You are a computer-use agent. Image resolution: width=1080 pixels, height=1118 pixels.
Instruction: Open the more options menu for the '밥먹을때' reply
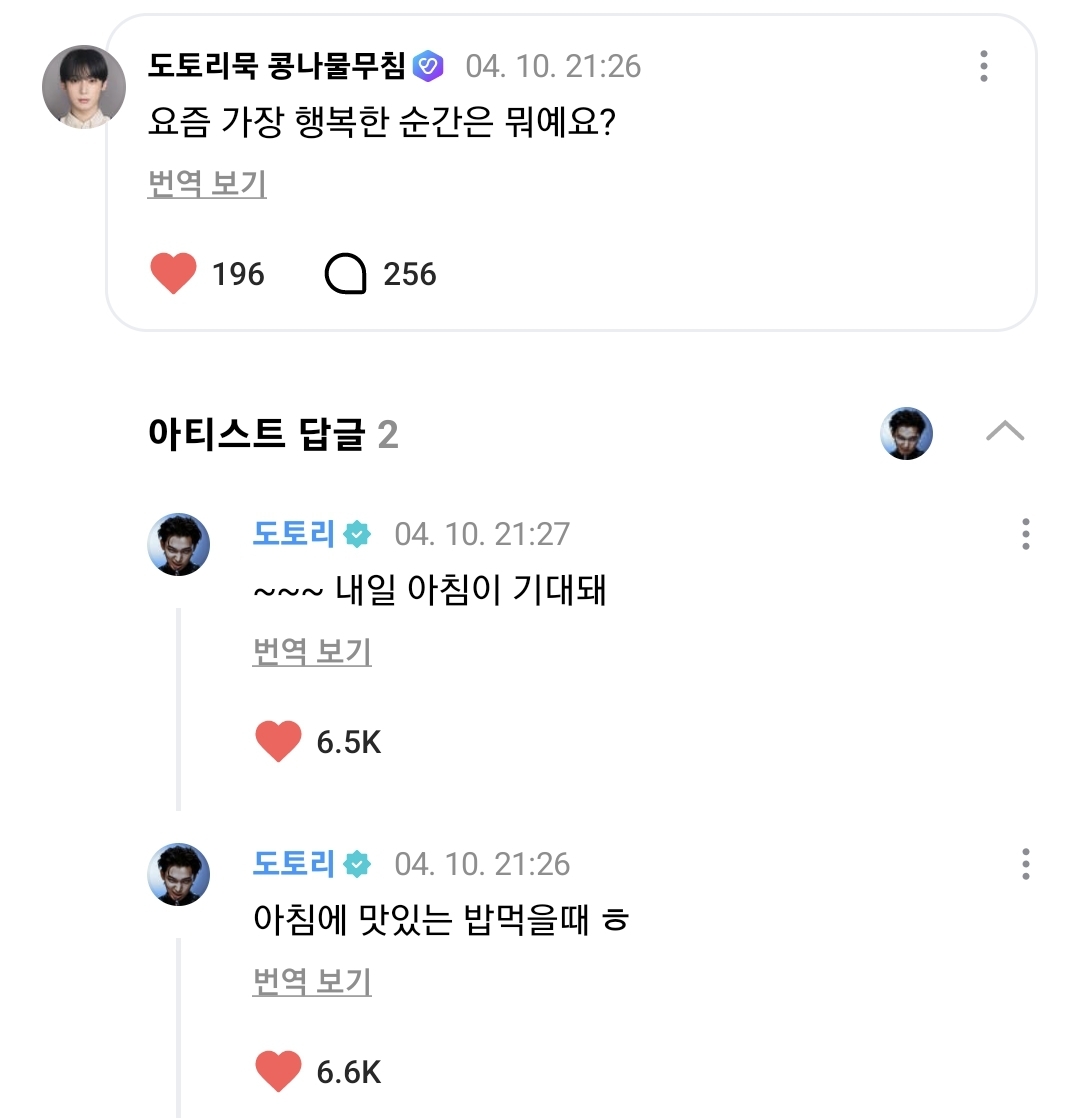(x=1025, y=864)
